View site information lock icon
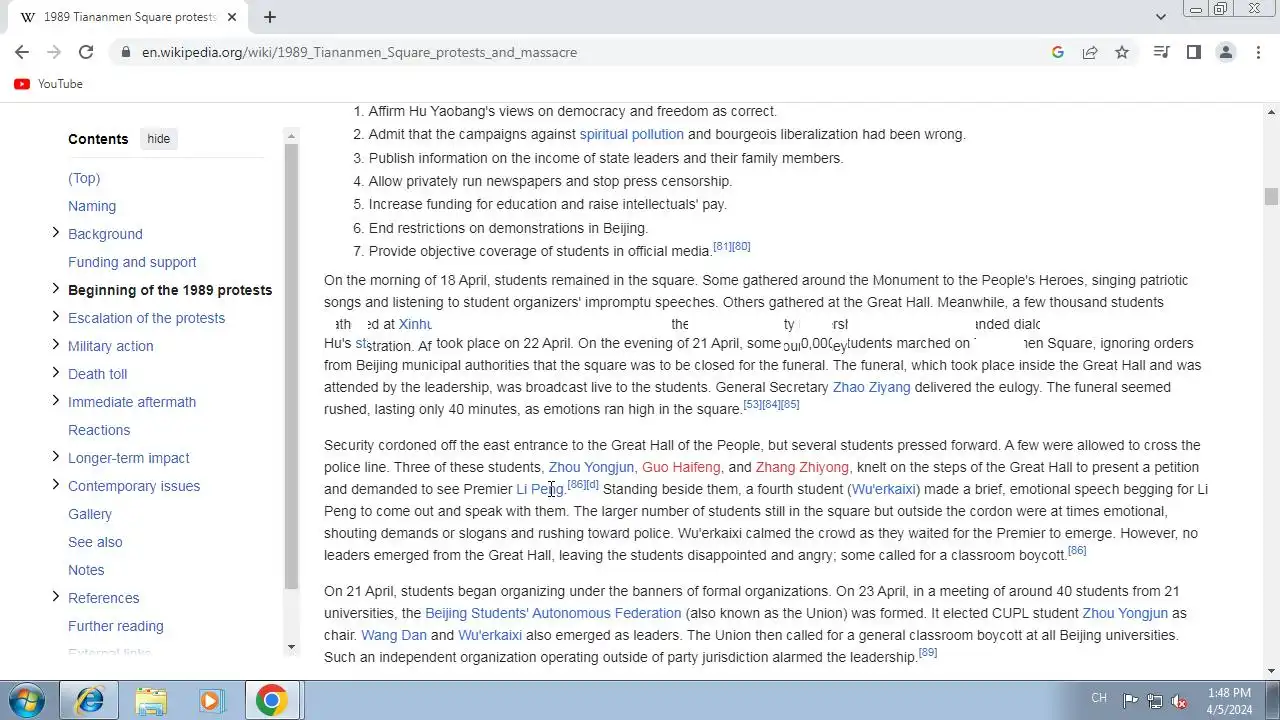This screenshot has width=1280, height=720. 124,52
